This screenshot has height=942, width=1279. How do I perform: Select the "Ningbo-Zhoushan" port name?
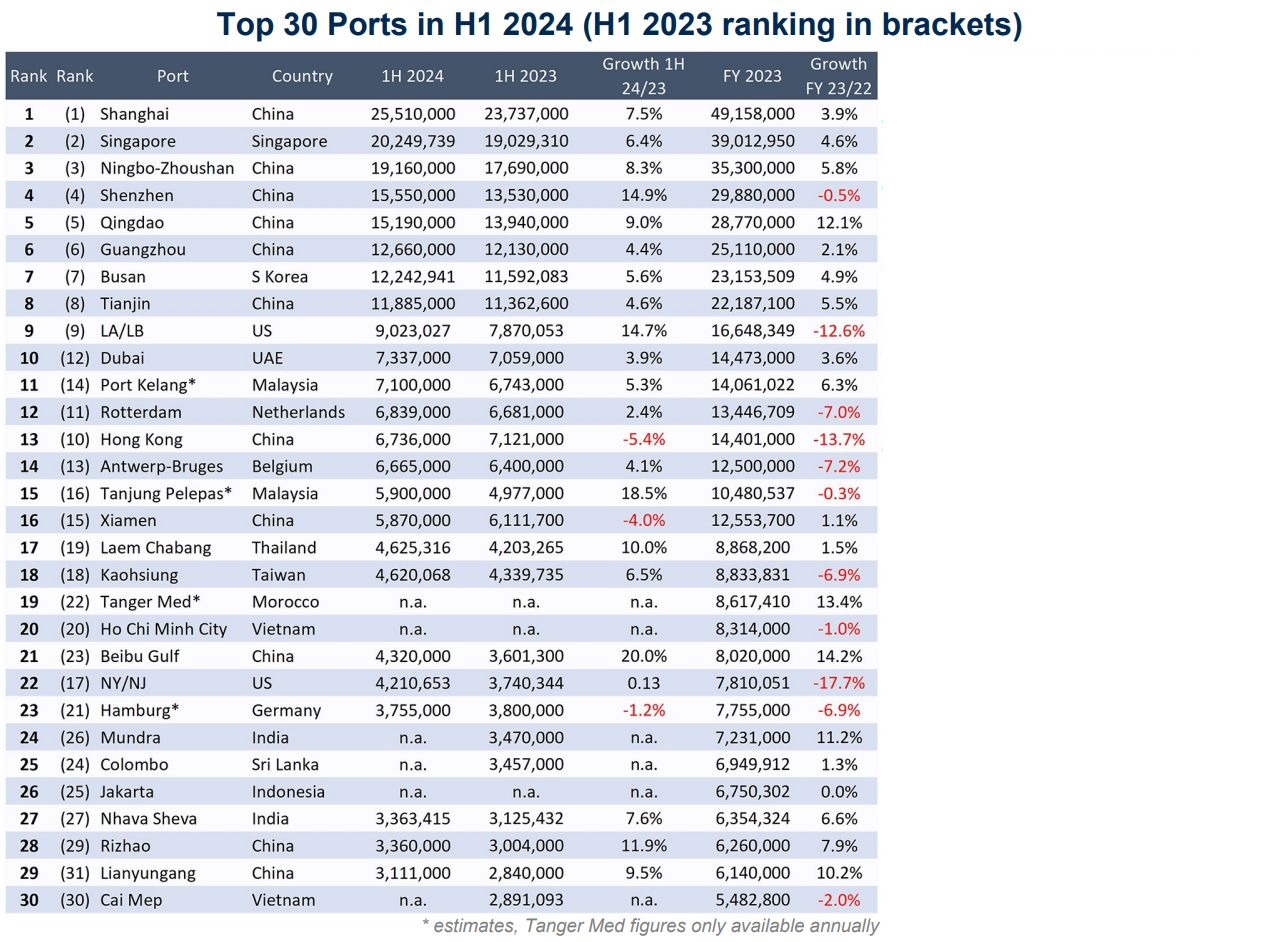pyautogui.click(x=167, y=168)
